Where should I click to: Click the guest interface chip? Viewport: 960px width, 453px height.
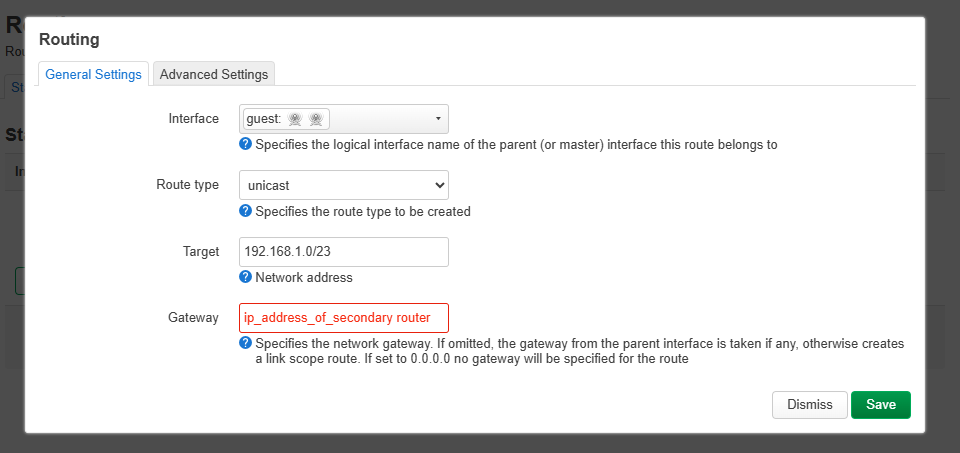click(x=286, y=119)
